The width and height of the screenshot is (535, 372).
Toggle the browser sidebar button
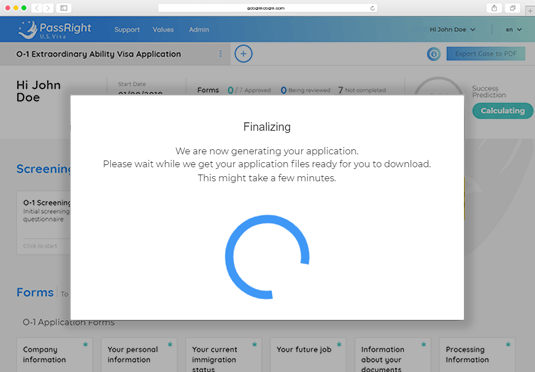point(64,8)
